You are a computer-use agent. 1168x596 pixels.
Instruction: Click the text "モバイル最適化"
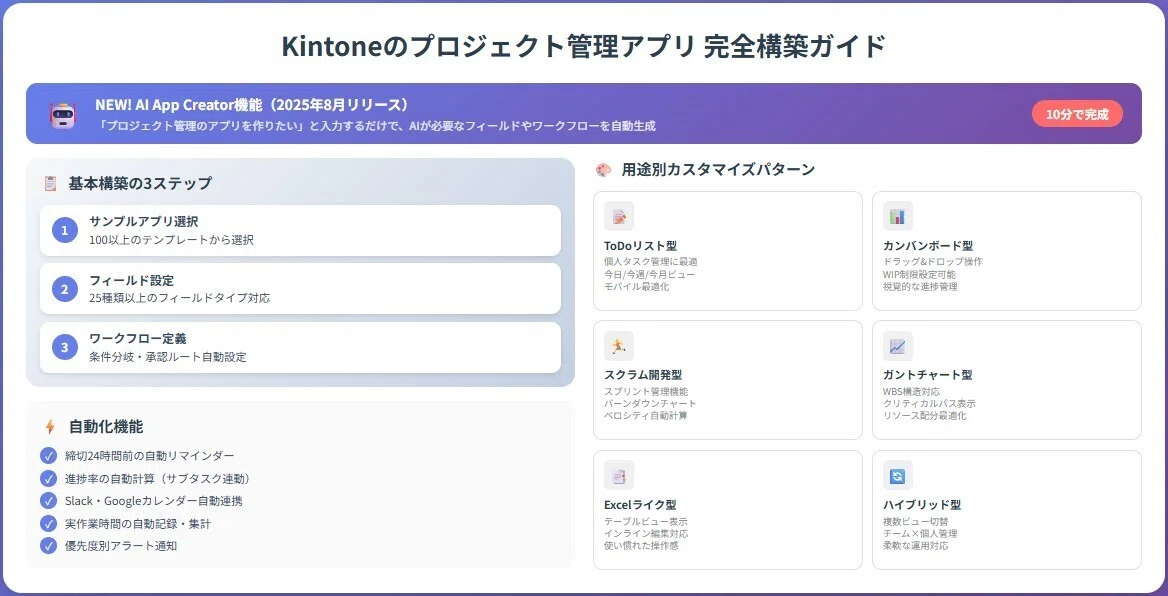click(637, 286)
